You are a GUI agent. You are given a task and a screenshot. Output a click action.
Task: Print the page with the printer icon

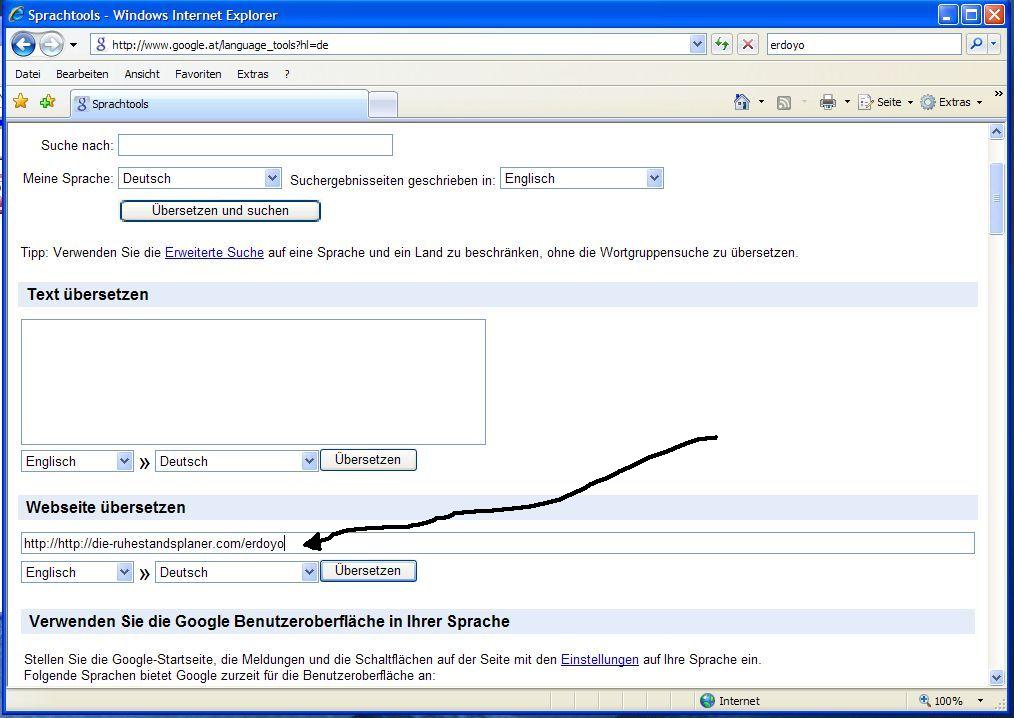827,102
